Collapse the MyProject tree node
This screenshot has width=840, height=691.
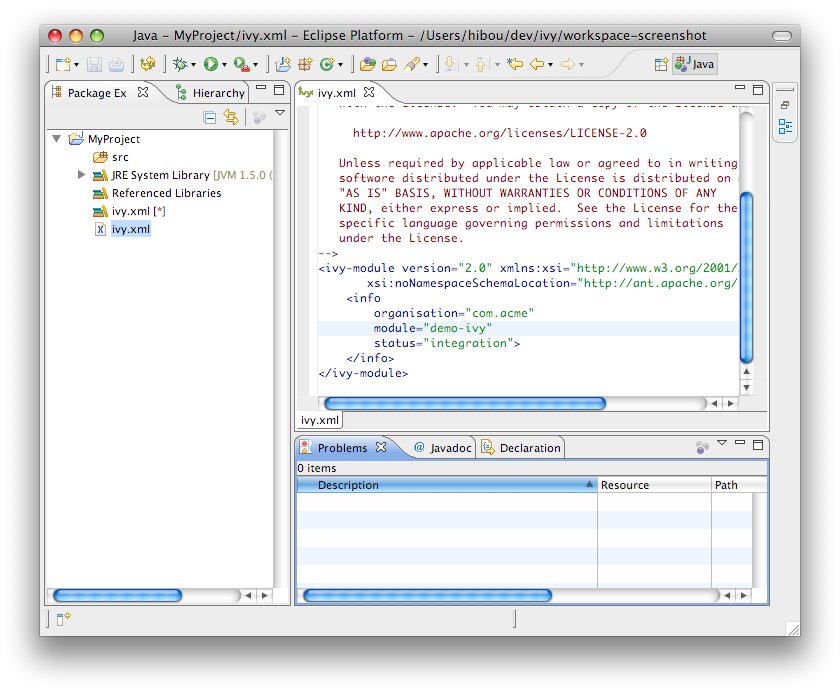click(57, 139)
